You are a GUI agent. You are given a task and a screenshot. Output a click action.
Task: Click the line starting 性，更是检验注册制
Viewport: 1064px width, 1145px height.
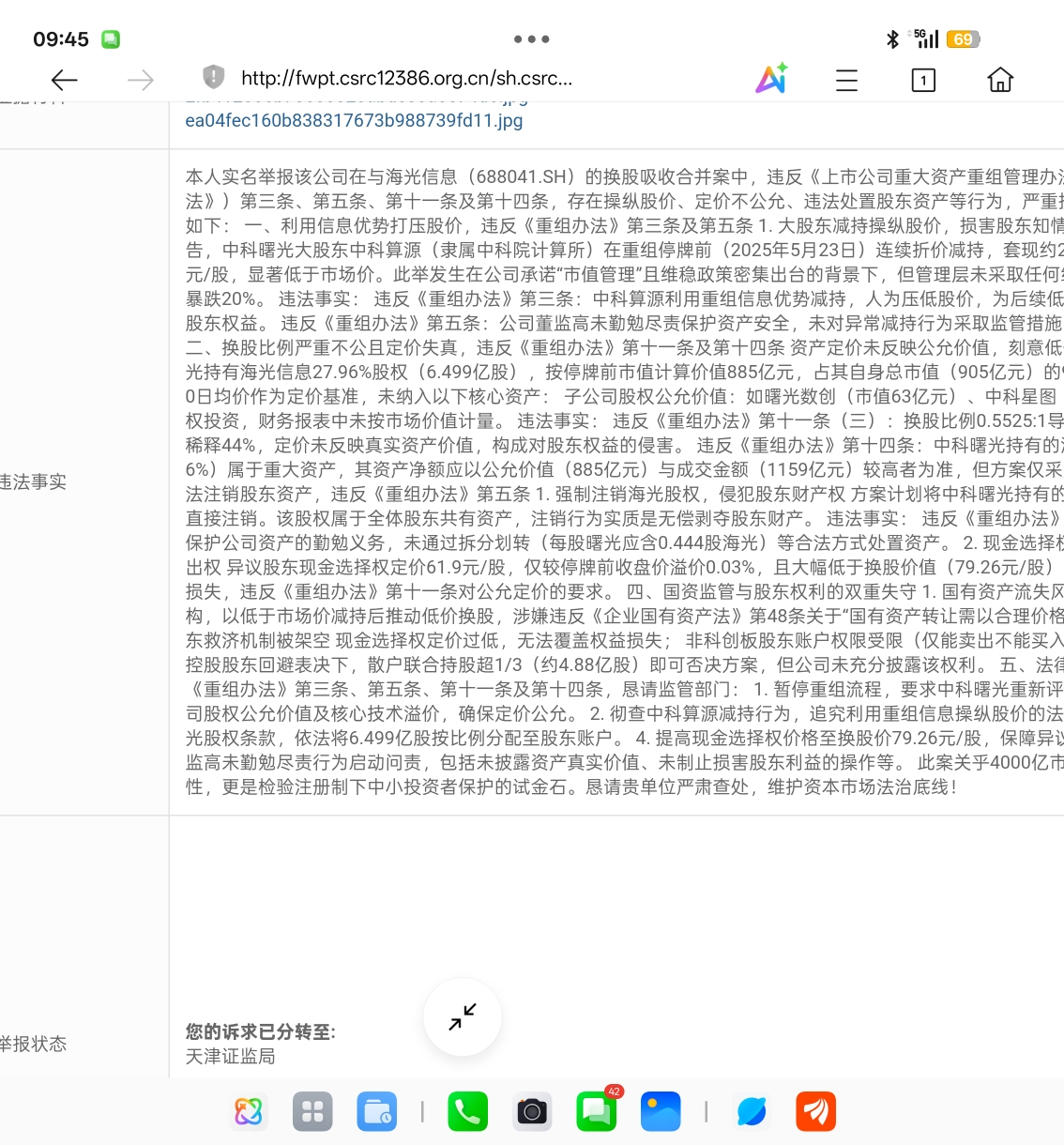pos(572,786)
